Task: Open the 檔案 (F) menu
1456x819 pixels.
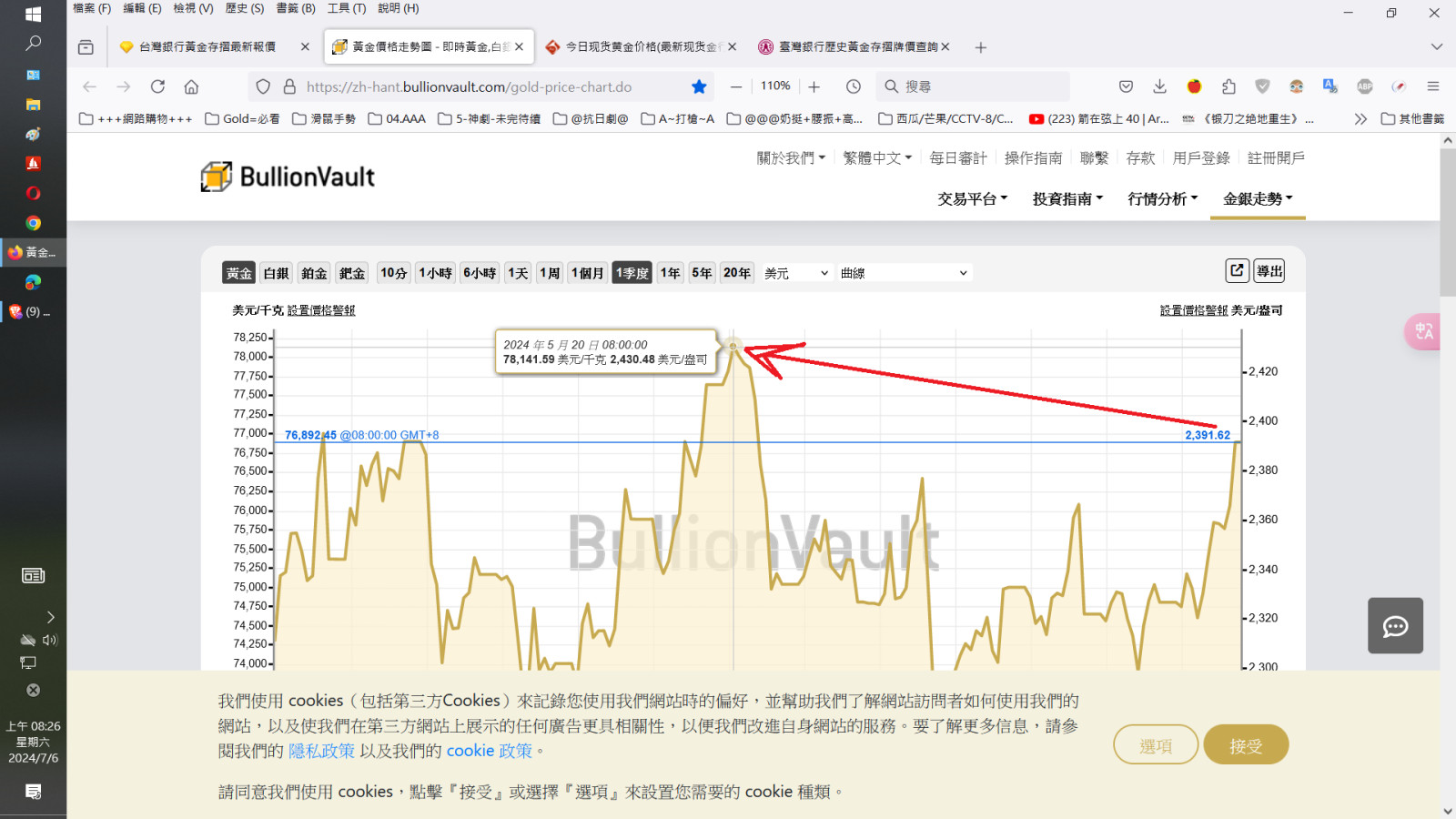Action: pos(92,8)
